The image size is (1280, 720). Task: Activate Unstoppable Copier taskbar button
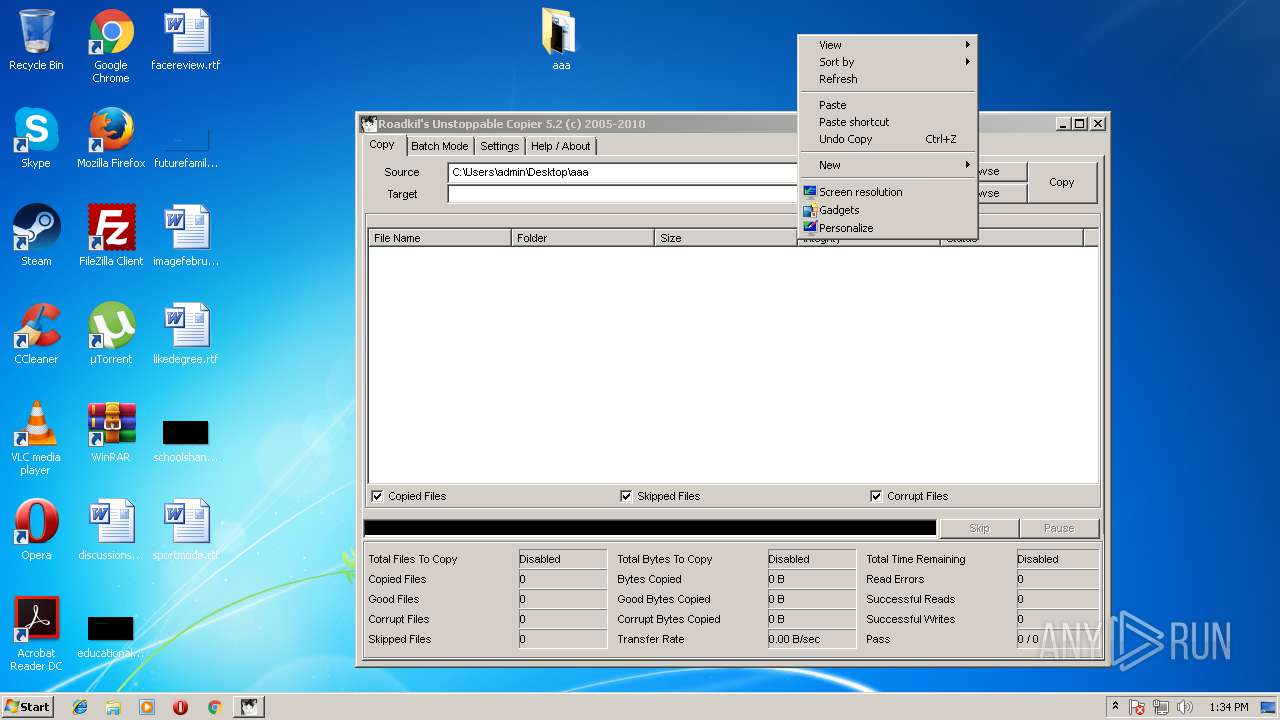248,707
